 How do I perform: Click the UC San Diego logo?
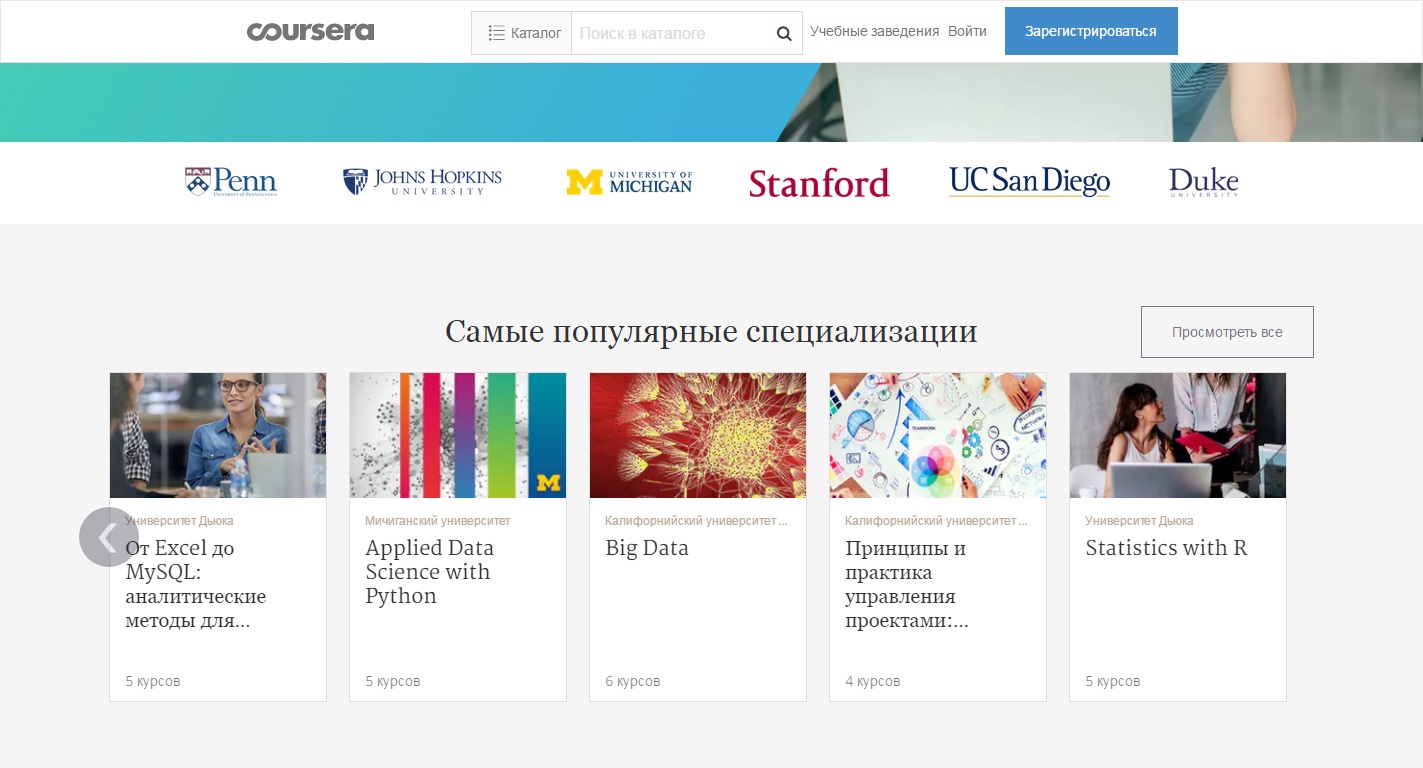(1029, 182)
